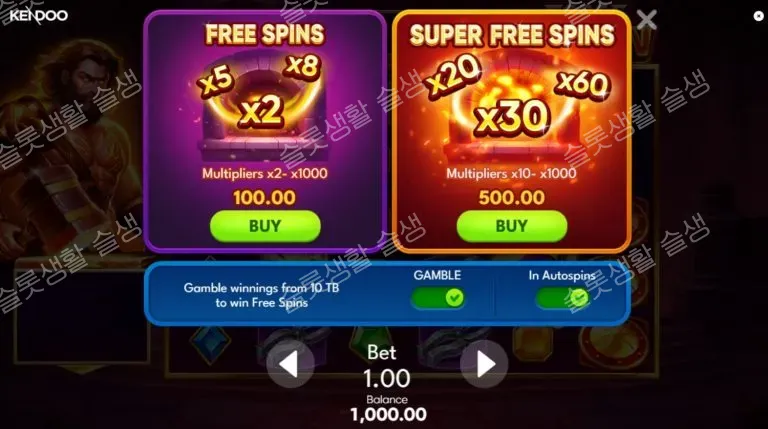The image size is (768, 429).
Task: Buy the Free Spins bonus for 100.00
Action: 265,226
